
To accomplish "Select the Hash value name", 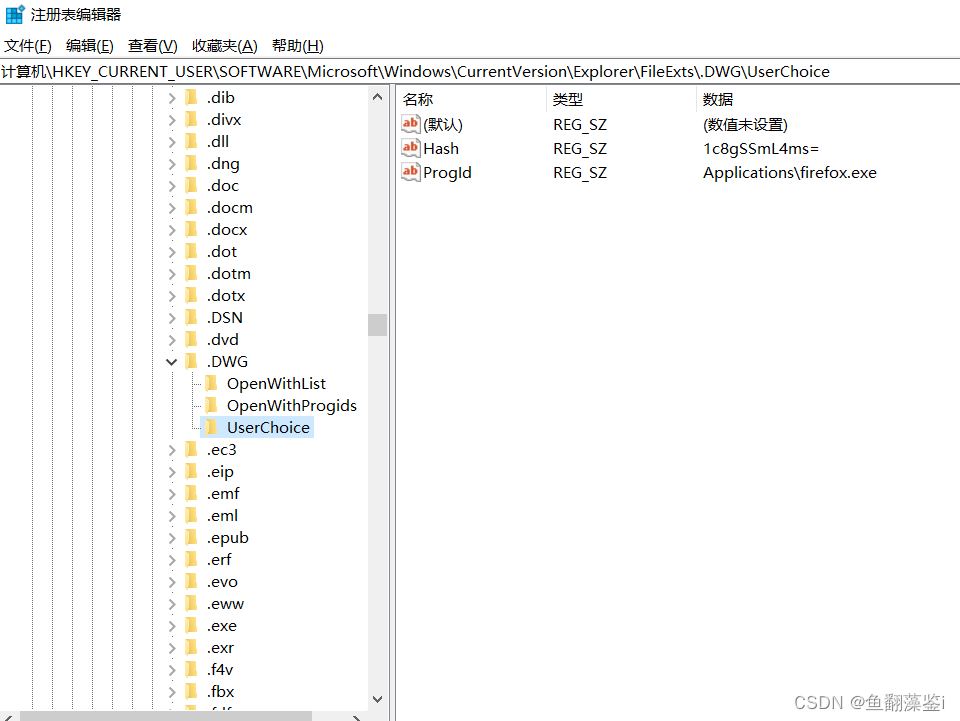I will point(441,149).
